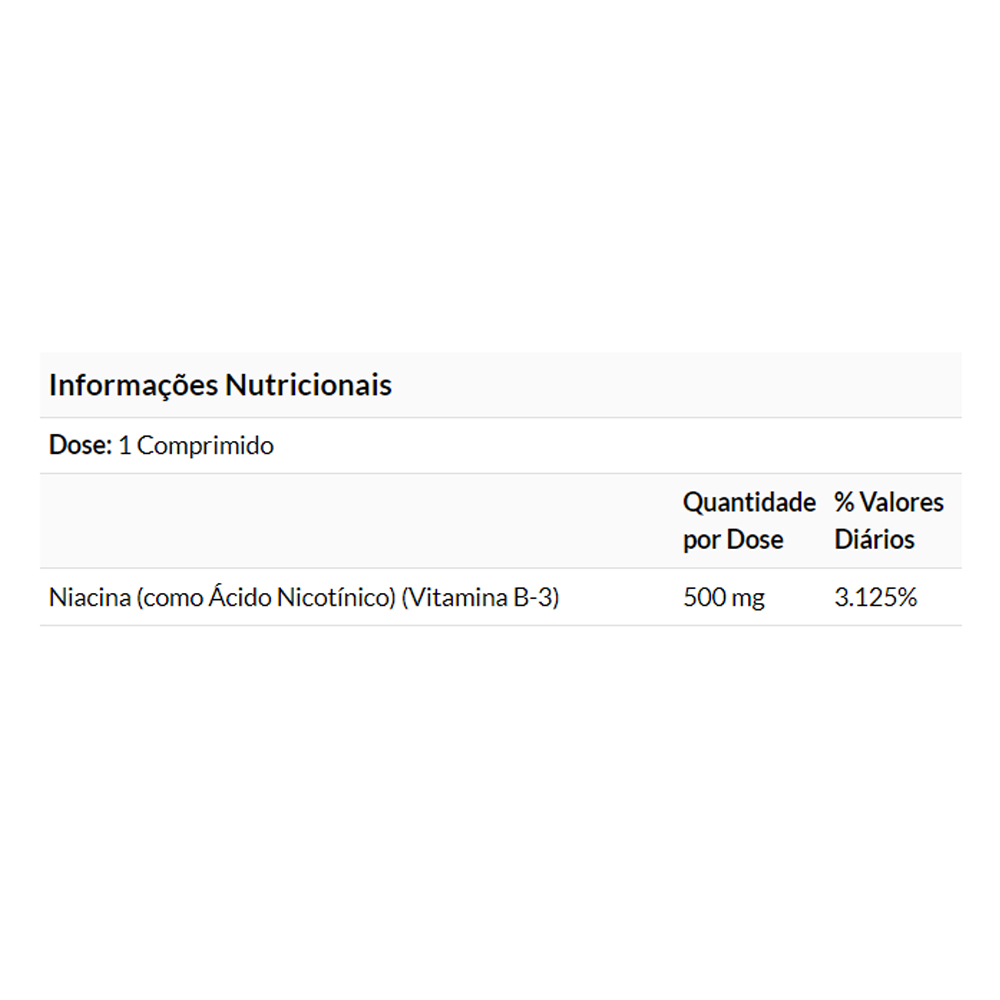This screenshot has width=1000, height=1000.
Task: Click the 1 Comprimido dose value
Action: tap(196, 445)
